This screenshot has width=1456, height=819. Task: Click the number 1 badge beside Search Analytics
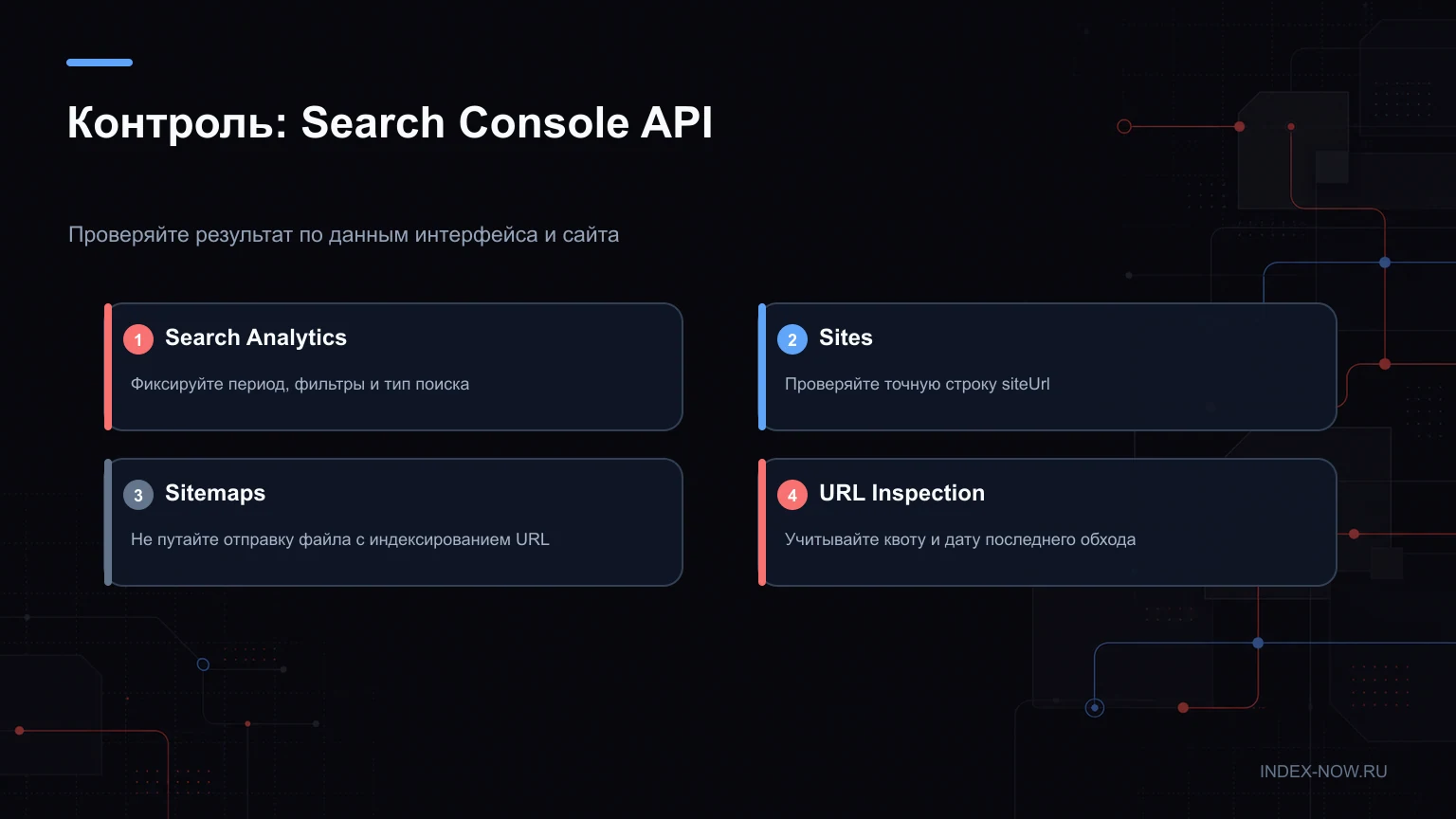[x=138, y=339]
